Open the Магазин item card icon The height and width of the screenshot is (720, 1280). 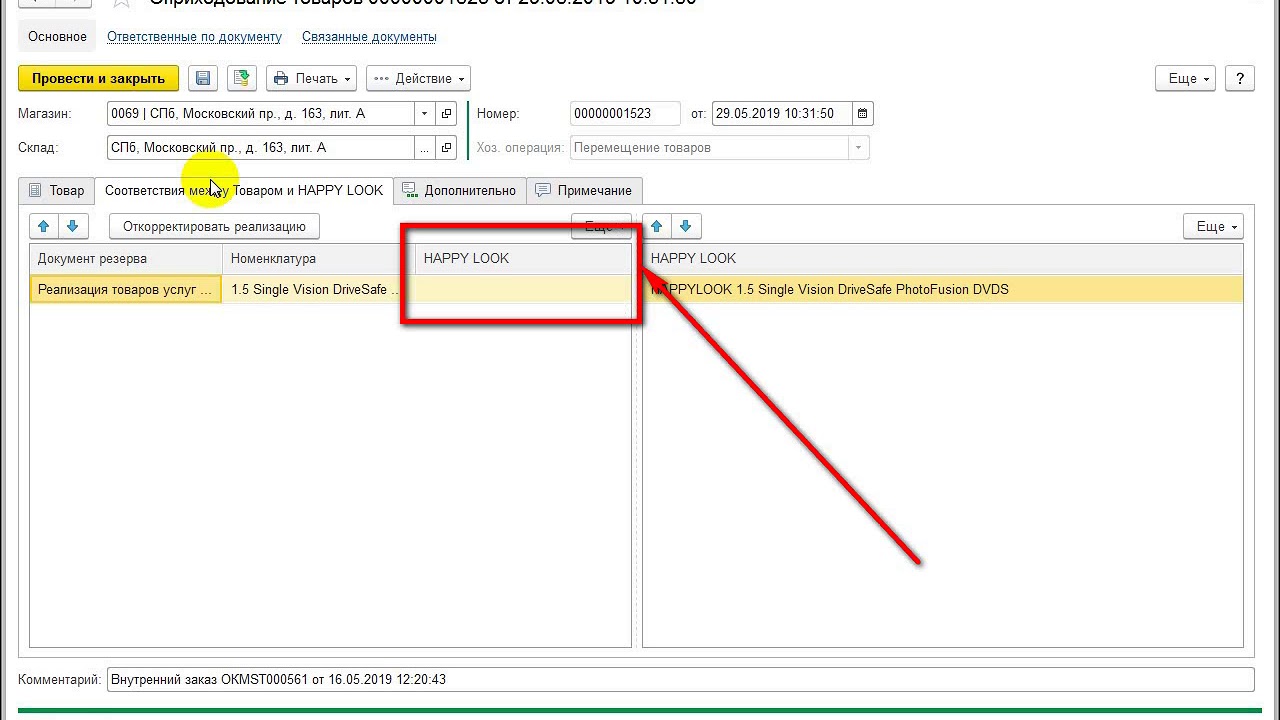tap(447, 114)
